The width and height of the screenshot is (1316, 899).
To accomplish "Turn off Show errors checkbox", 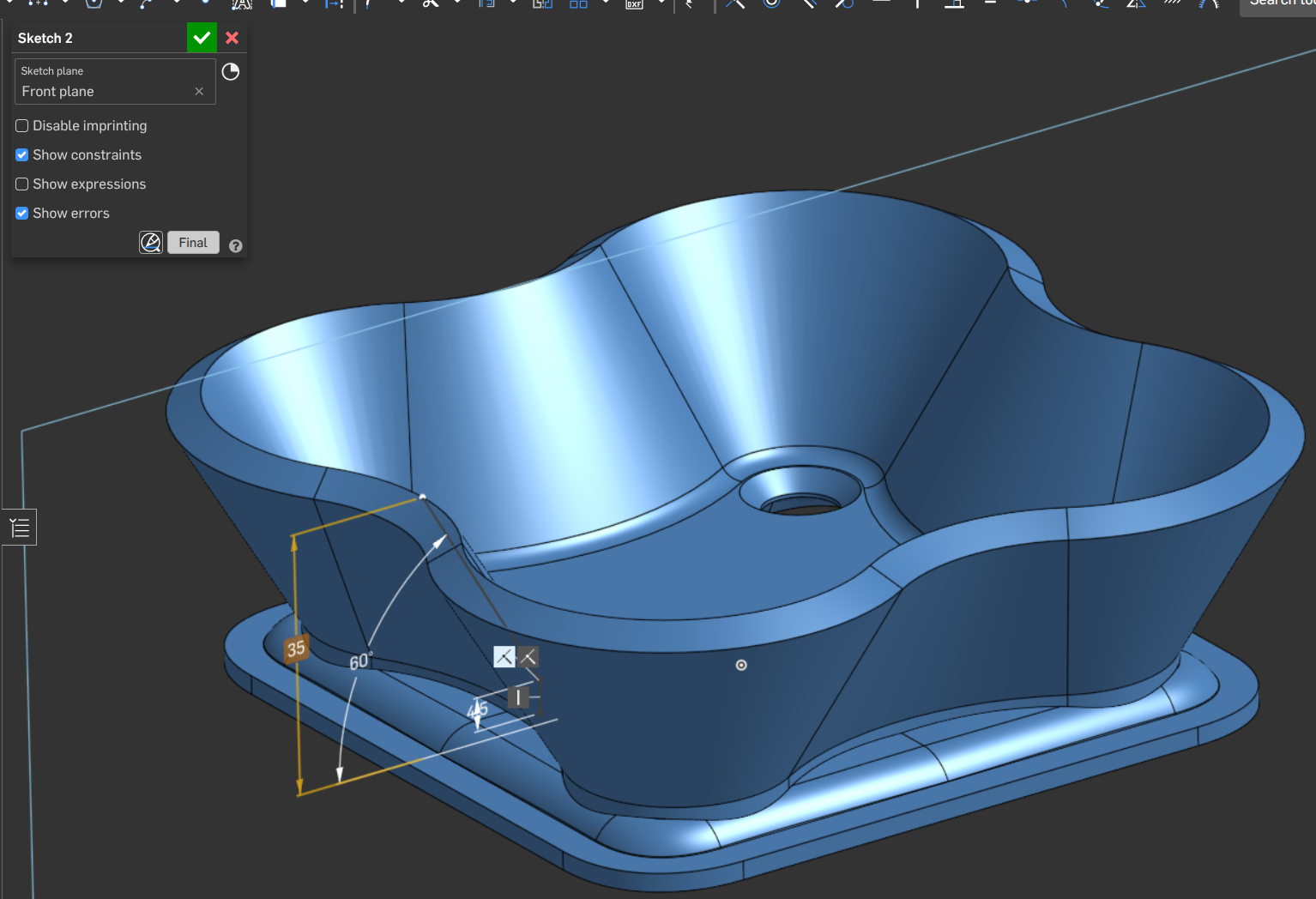I will [x=22, y=214].
